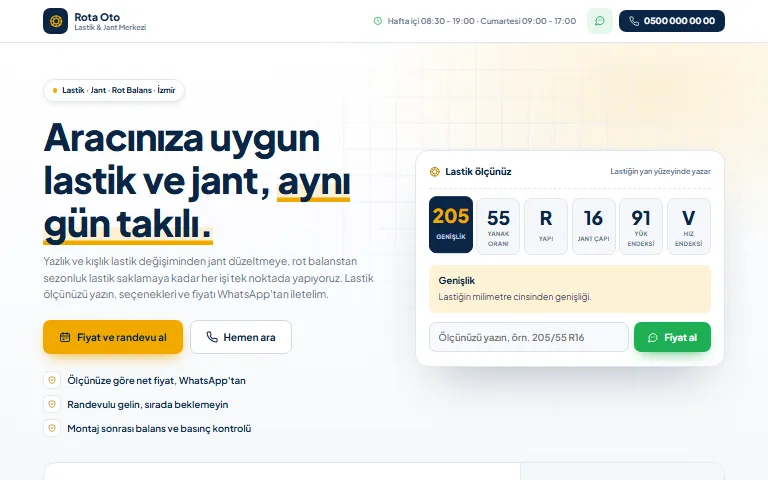Click phone icon on Hemen ara button
This screenshot has width=768, height=480.
pos(212,337)
